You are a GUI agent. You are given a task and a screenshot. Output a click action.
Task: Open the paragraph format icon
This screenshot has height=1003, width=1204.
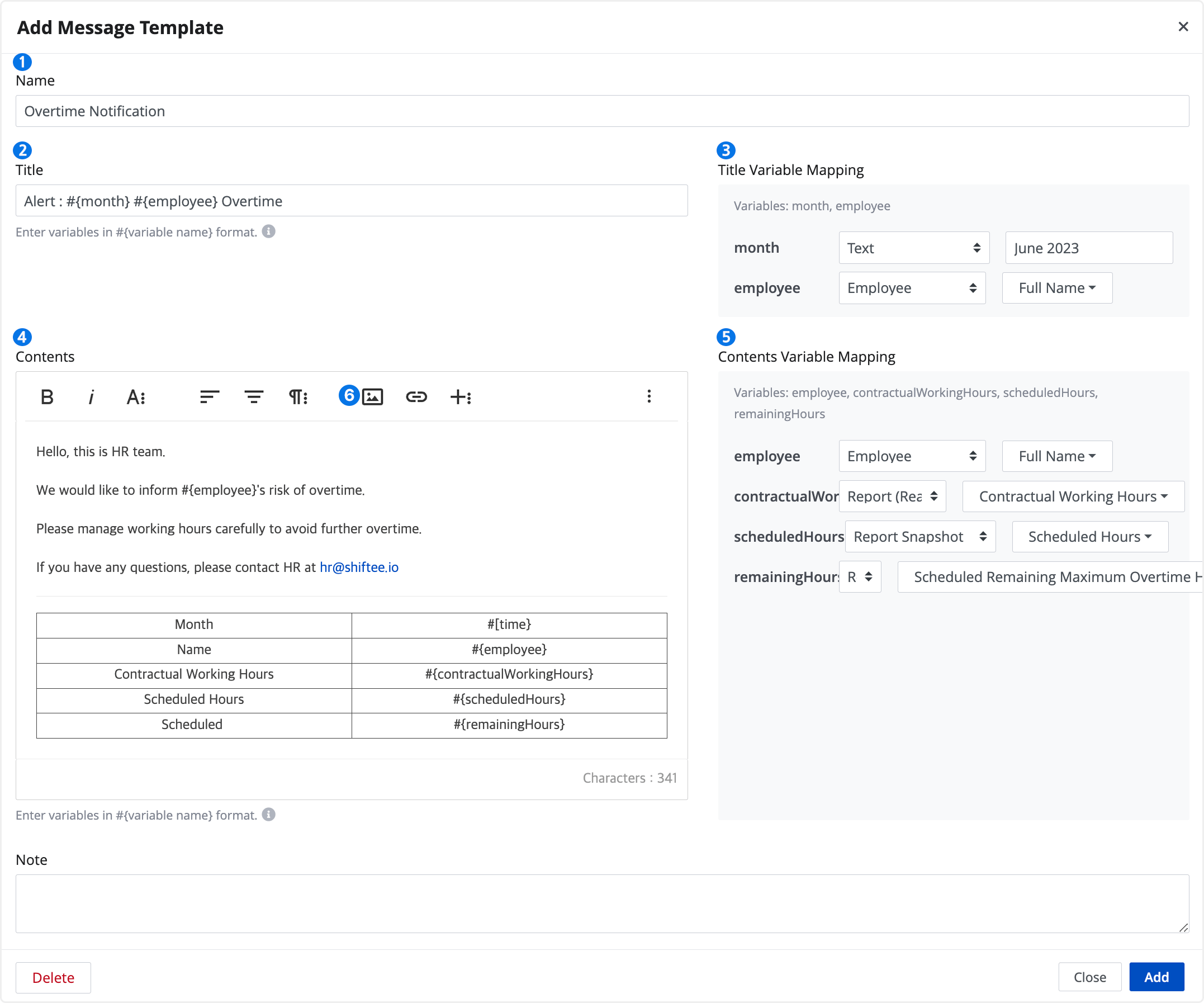(x=297, y=397)
